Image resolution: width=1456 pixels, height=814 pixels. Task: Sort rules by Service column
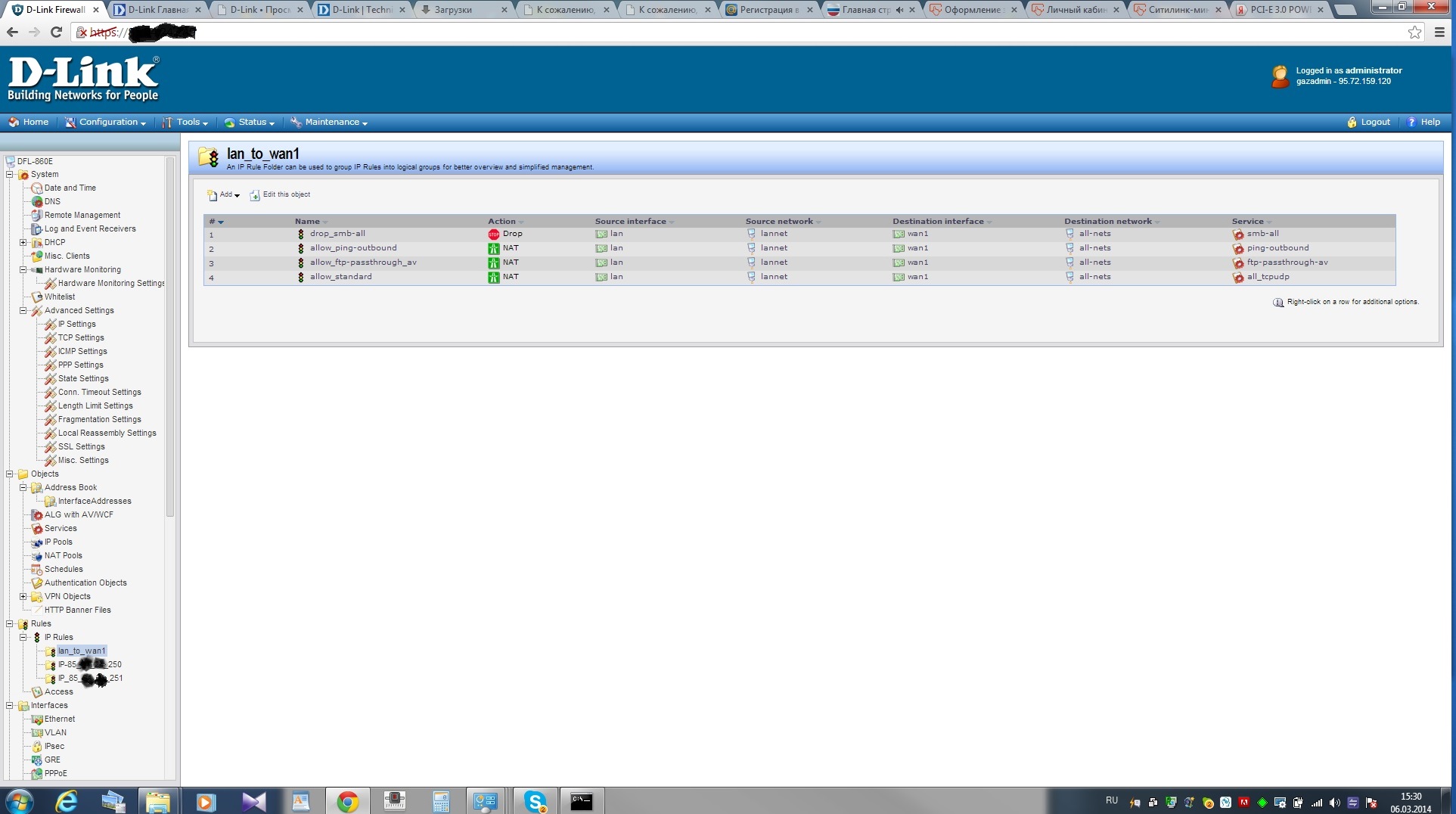(1251, 222)
